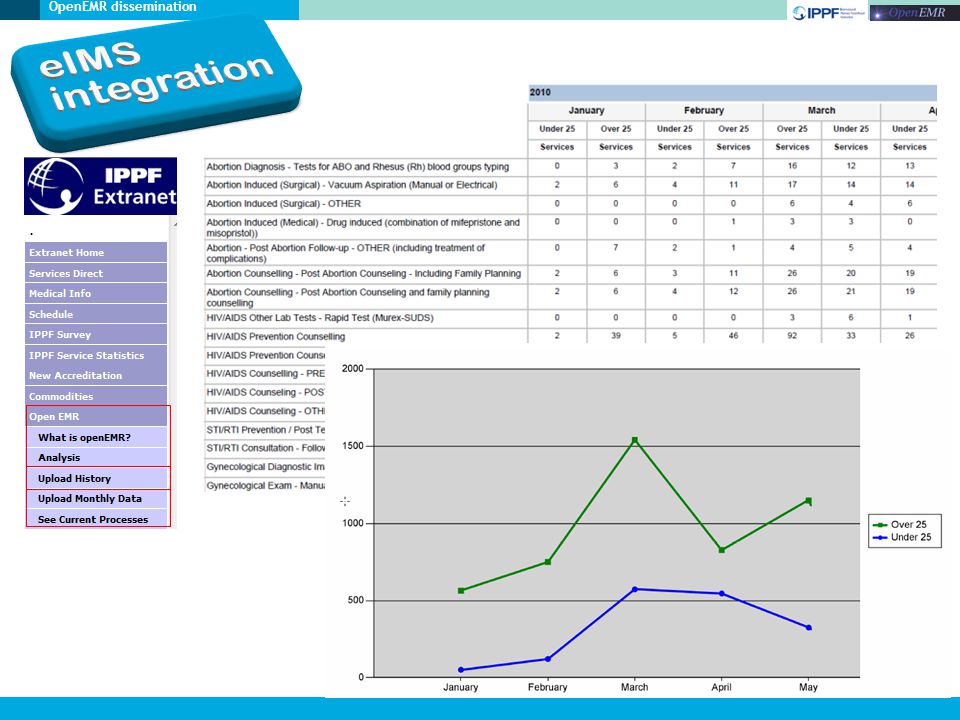960x720 pixels.
Task: Click February point on green Over 25 line
Action: pos(548,561)
